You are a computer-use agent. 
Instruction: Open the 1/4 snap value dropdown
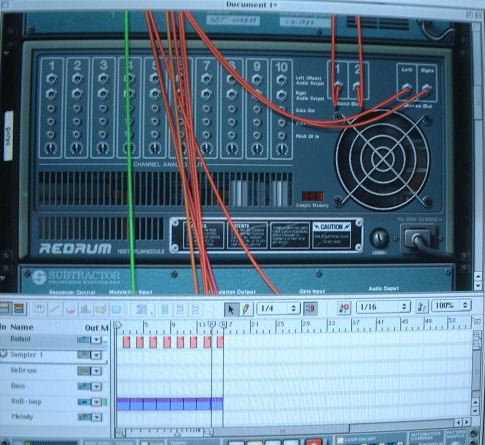click(x=279, y=308)
